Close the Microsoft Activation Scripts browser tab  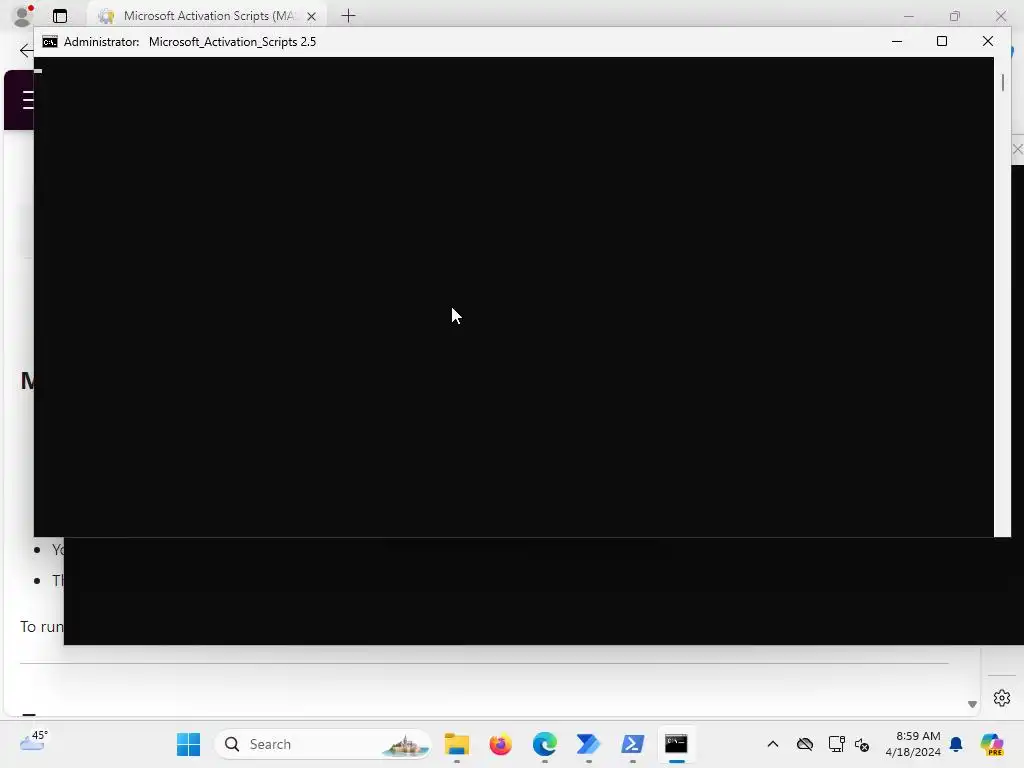click(x=312, y=16)
